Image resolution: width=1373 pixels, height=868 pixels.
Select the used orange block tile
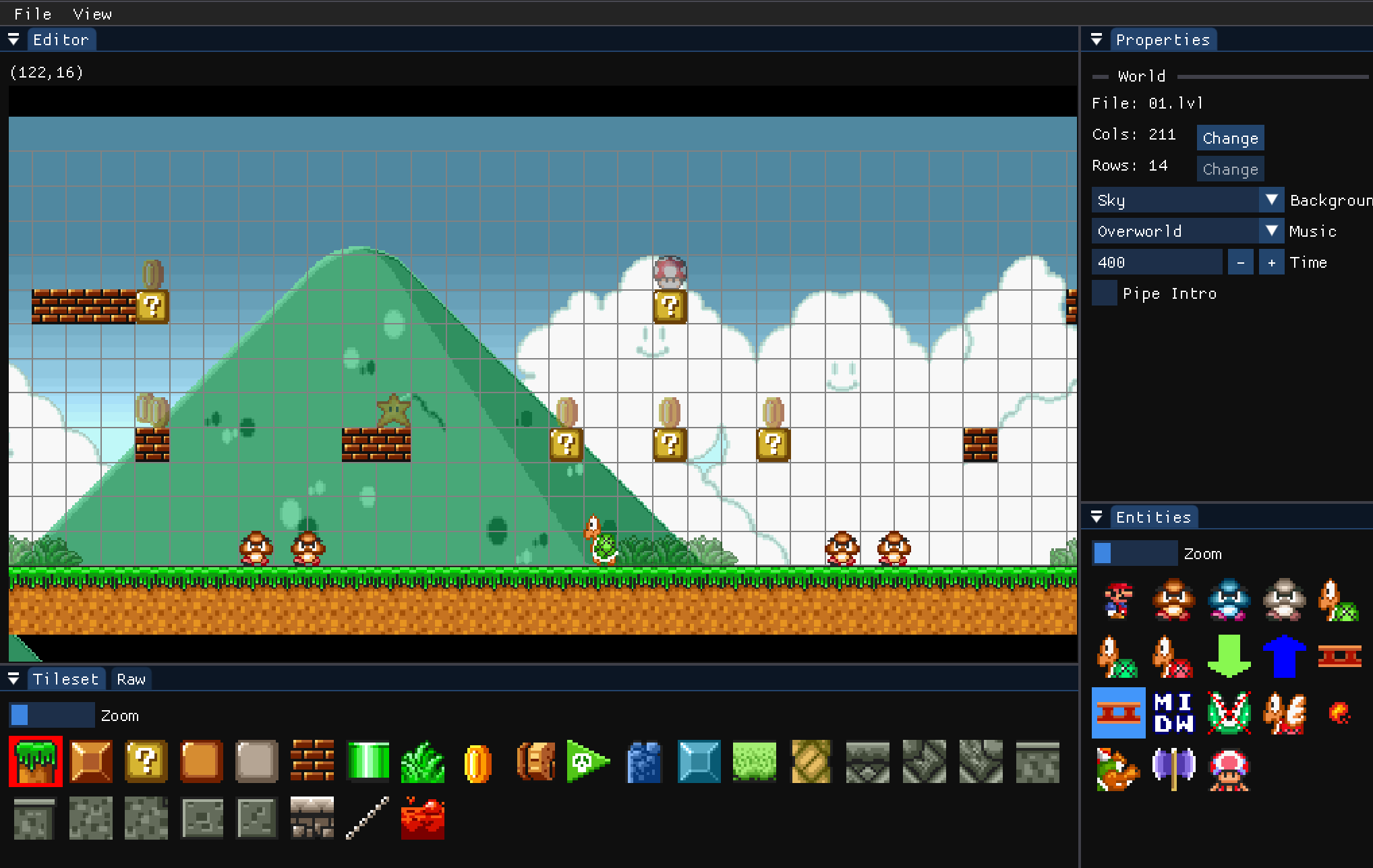point(91,761)
